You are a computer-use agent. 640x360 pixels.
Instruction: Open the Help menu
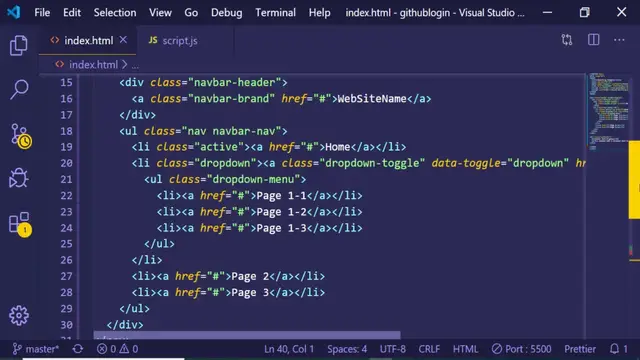point(320,13)
